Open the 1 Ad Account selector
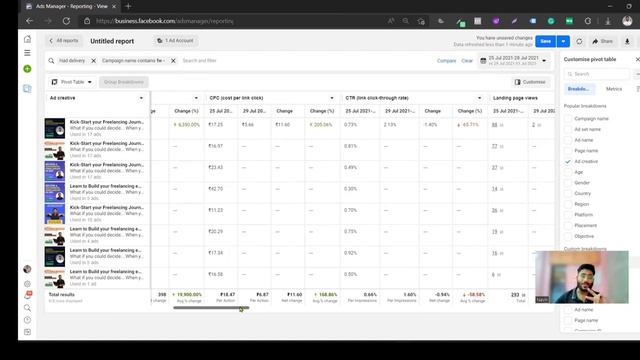This screenshot has width=640, height=360. coord(175,41)
